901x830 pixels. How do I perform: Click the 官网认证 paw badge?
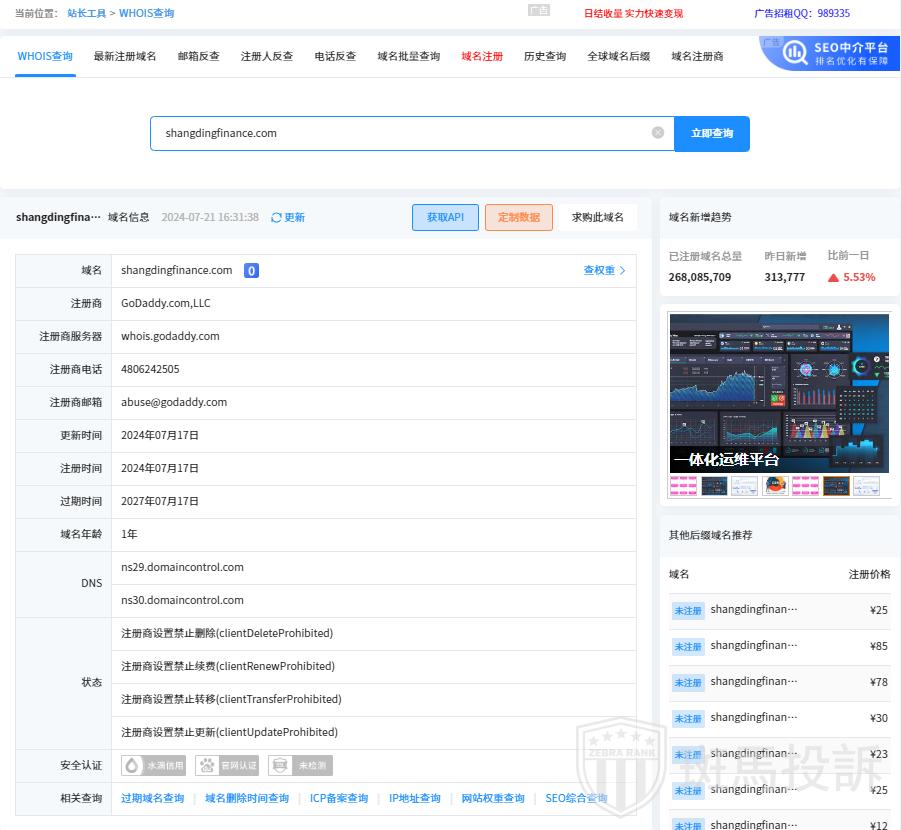[x=227, y=766]
